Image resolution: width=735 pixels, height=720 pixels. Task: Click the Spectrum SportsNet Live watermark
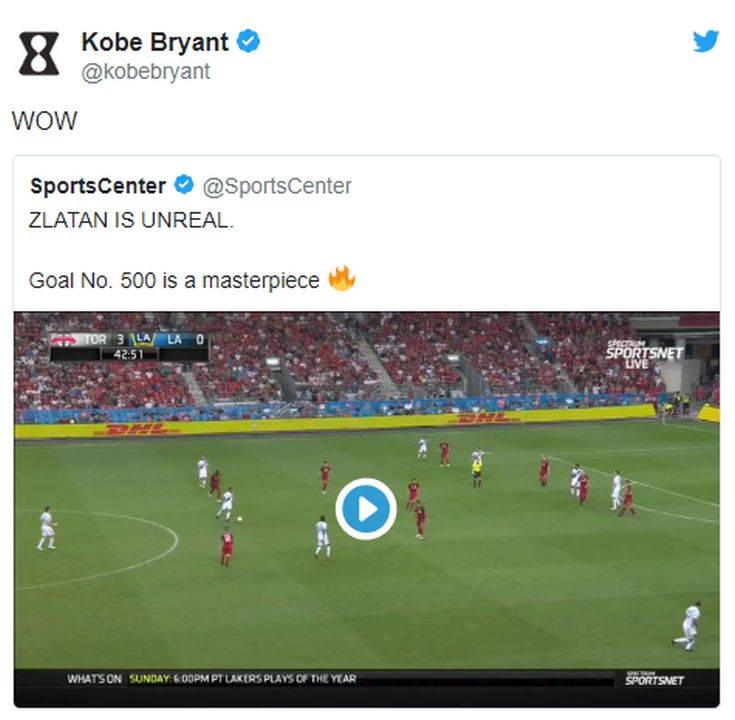click(644, 353)
